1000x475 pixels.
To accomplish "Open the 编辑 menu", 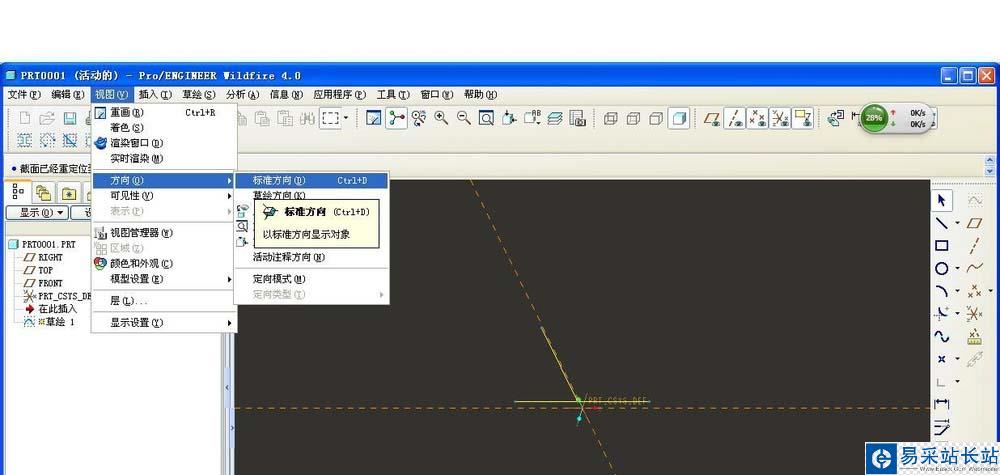I will coord(68,94).
